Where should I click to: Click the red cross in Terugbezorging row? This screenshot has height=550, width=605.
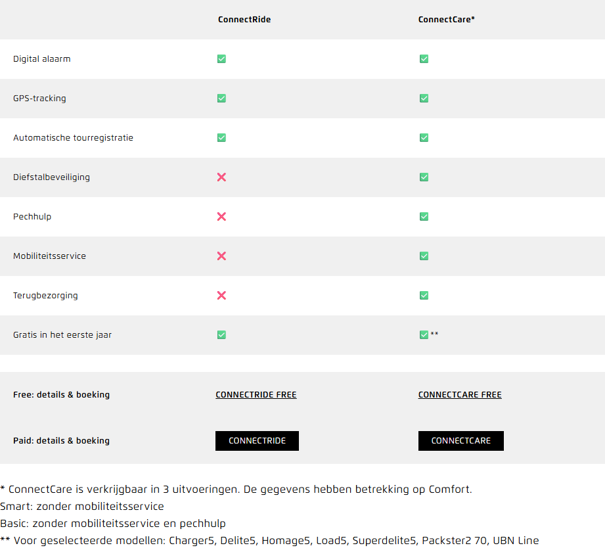221,295
